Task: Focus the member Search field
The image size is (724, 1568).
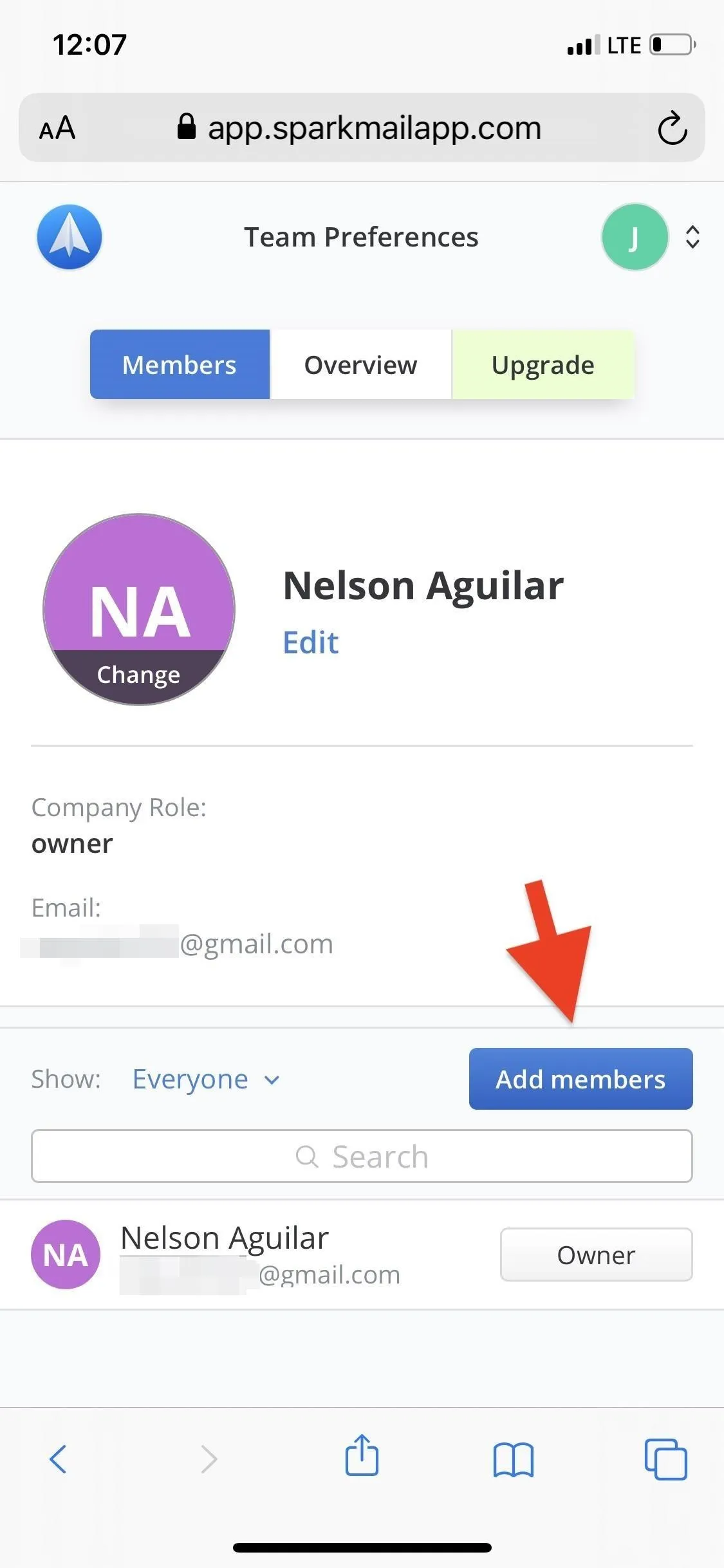Action: tap(362, 1156)
